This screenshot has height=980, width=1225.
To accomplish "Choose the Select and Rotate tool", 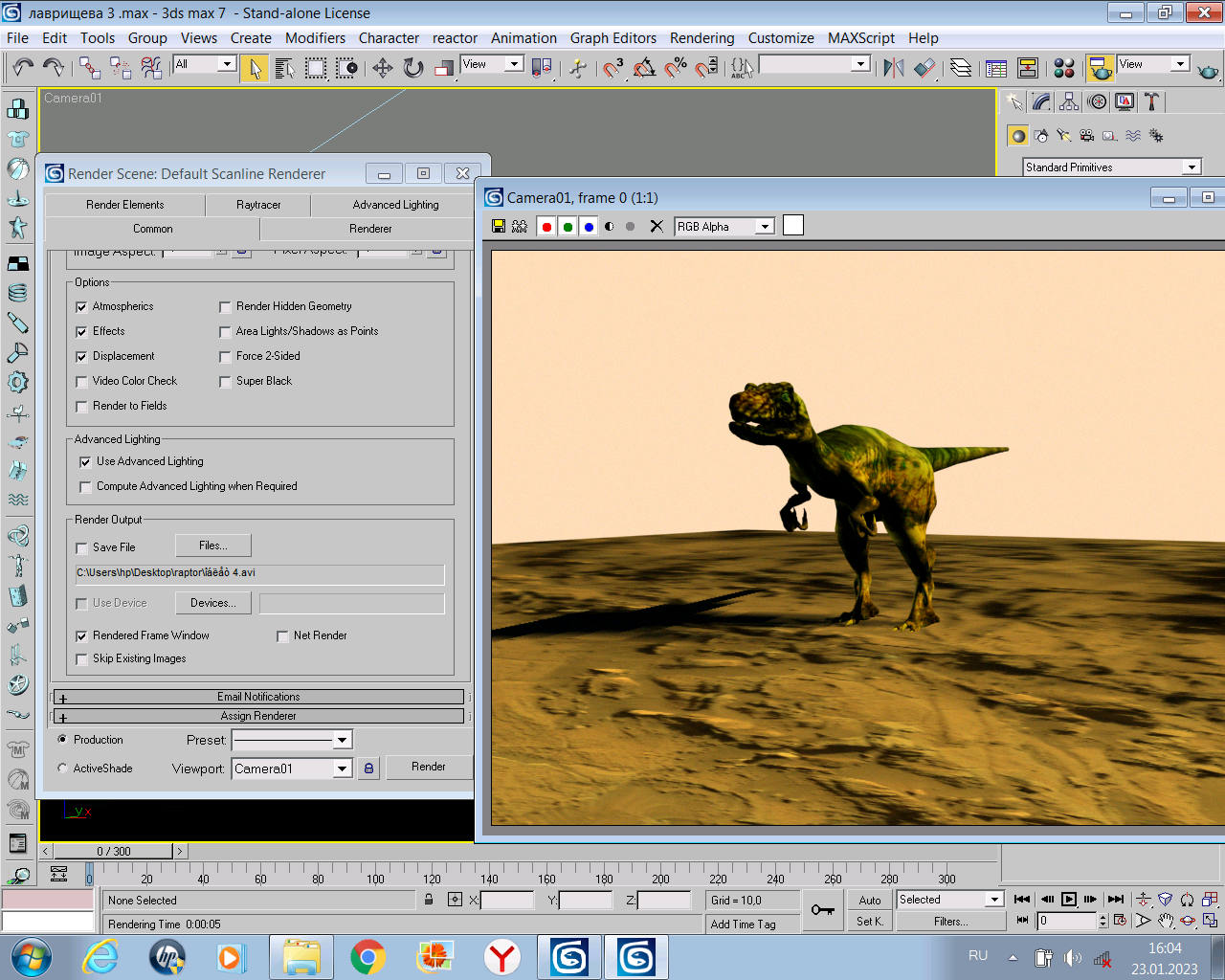I will click(413, 68).
